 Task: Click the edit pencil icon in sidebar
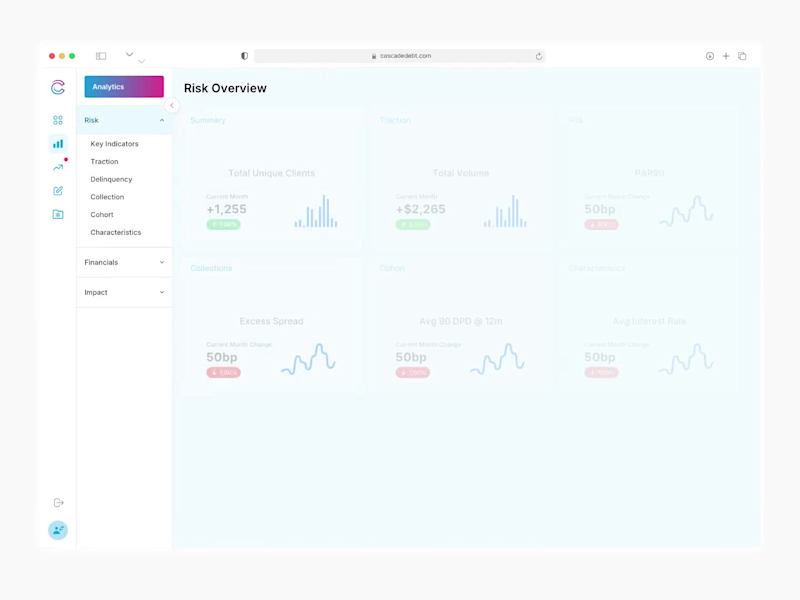(x=59, y=191)
